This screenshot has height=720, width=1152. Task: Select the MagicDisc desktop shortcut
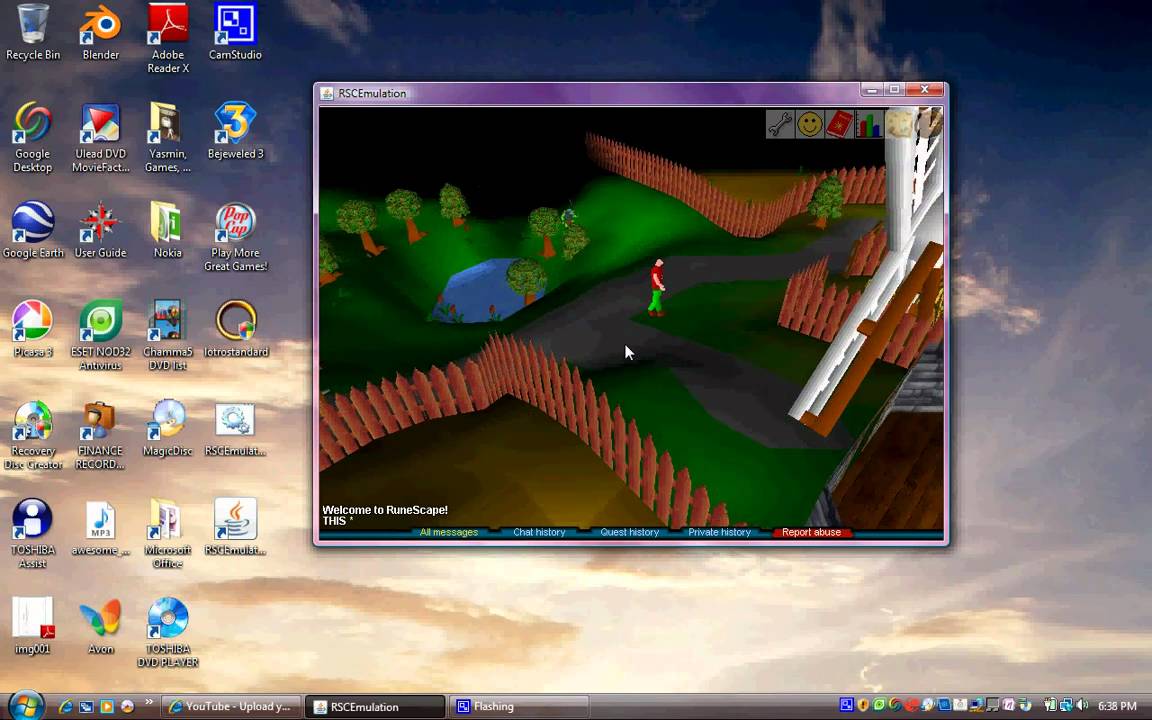pos(168,429)
